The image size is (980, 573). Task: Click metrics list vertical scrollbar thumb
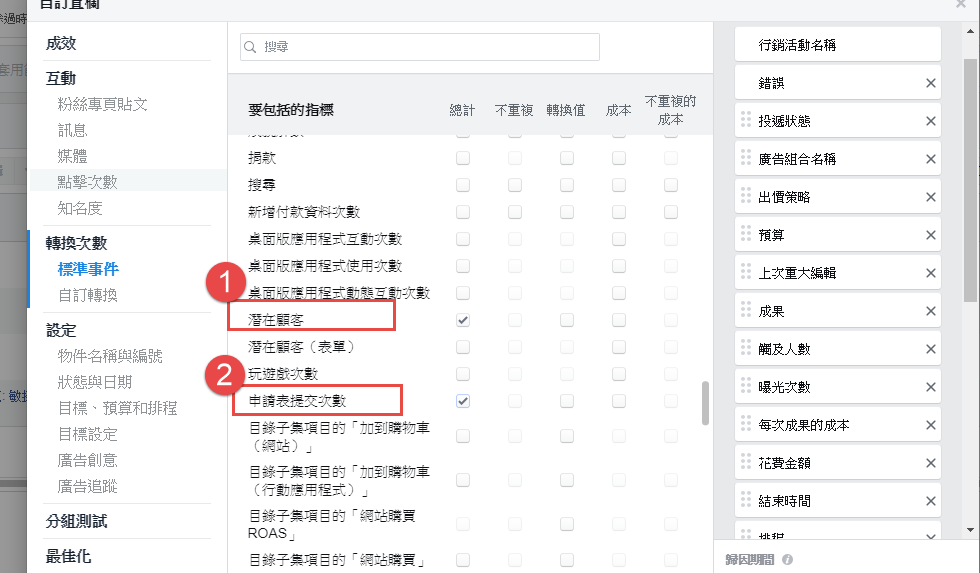(706, 402)
